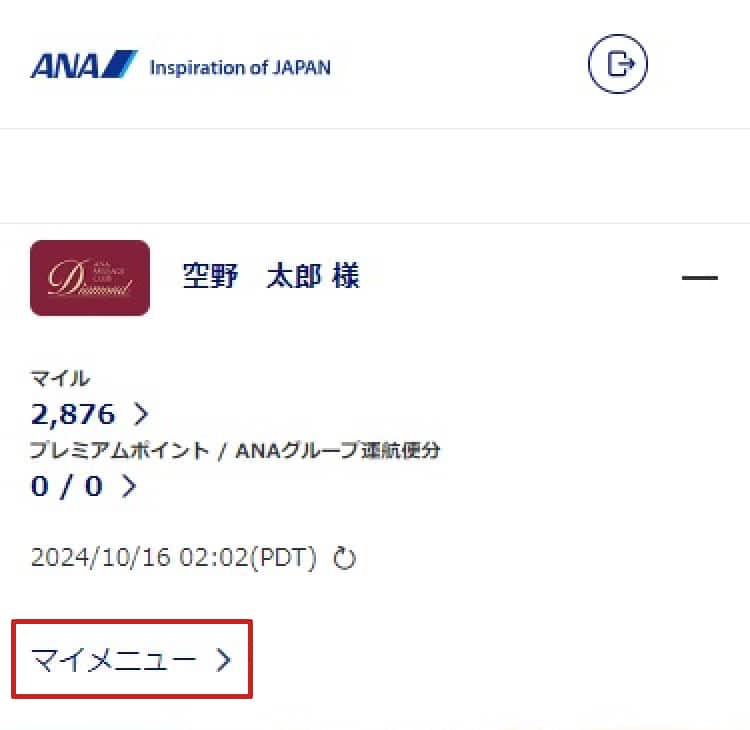Viewport: 750px width, 730px height.
Task: Click the first 0 in premium points
Action: (40, 487)
